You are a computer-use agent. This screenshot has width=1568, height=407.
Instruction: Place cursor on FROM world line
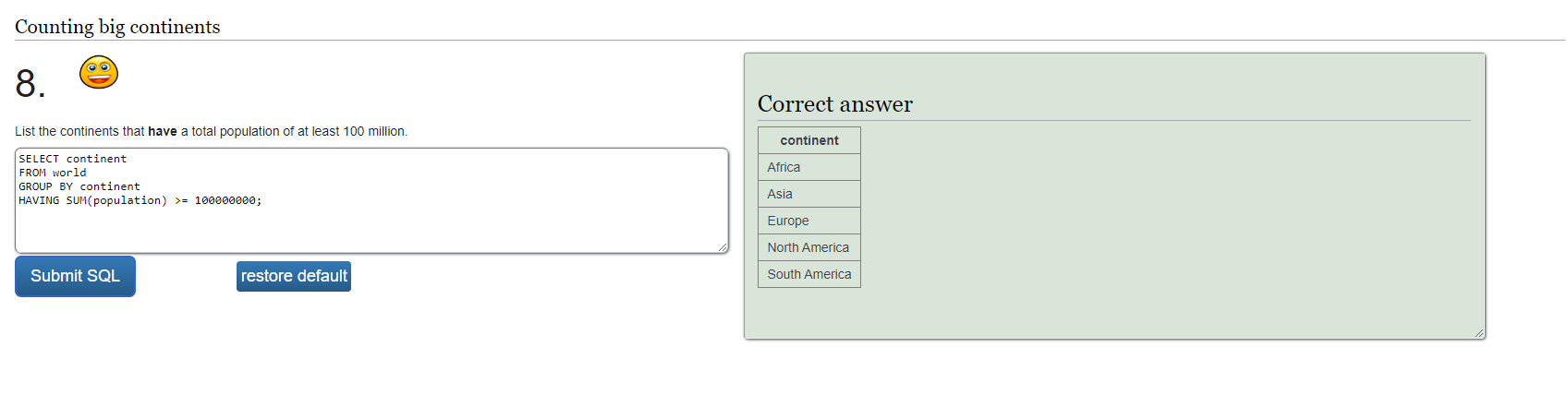tap(53, 173)
